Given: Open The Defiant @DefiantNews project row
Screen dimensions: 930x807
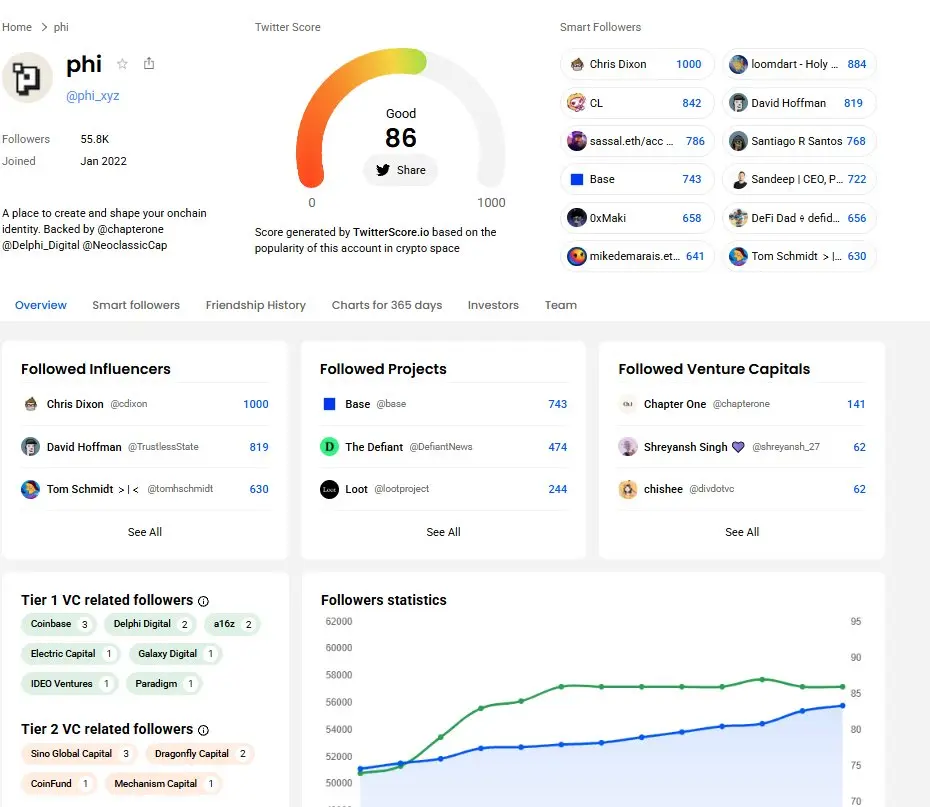Looking at the screenshot, I should [x=443, y=446].
